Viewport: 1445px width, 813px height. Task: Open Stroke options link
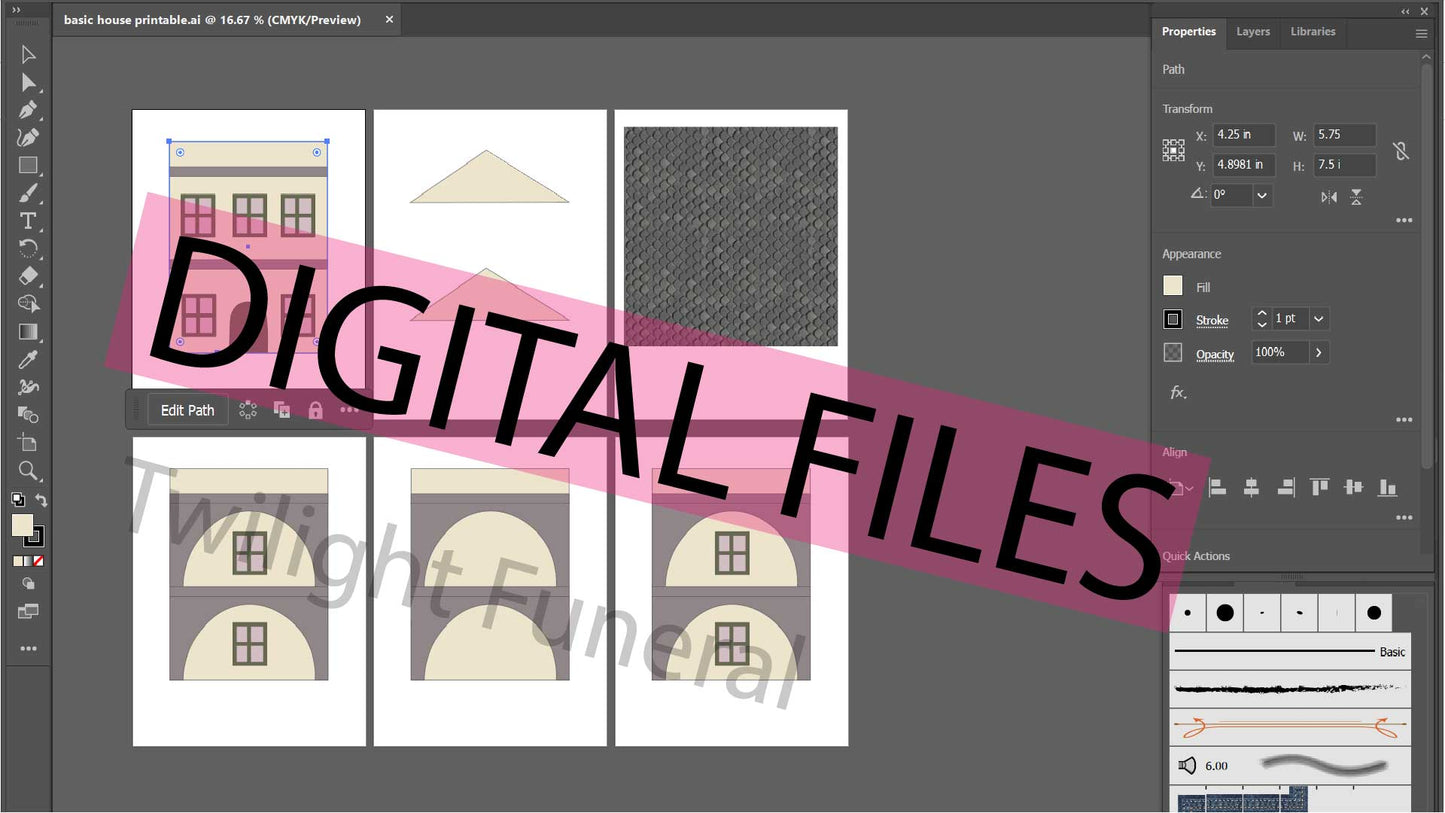1212,320
